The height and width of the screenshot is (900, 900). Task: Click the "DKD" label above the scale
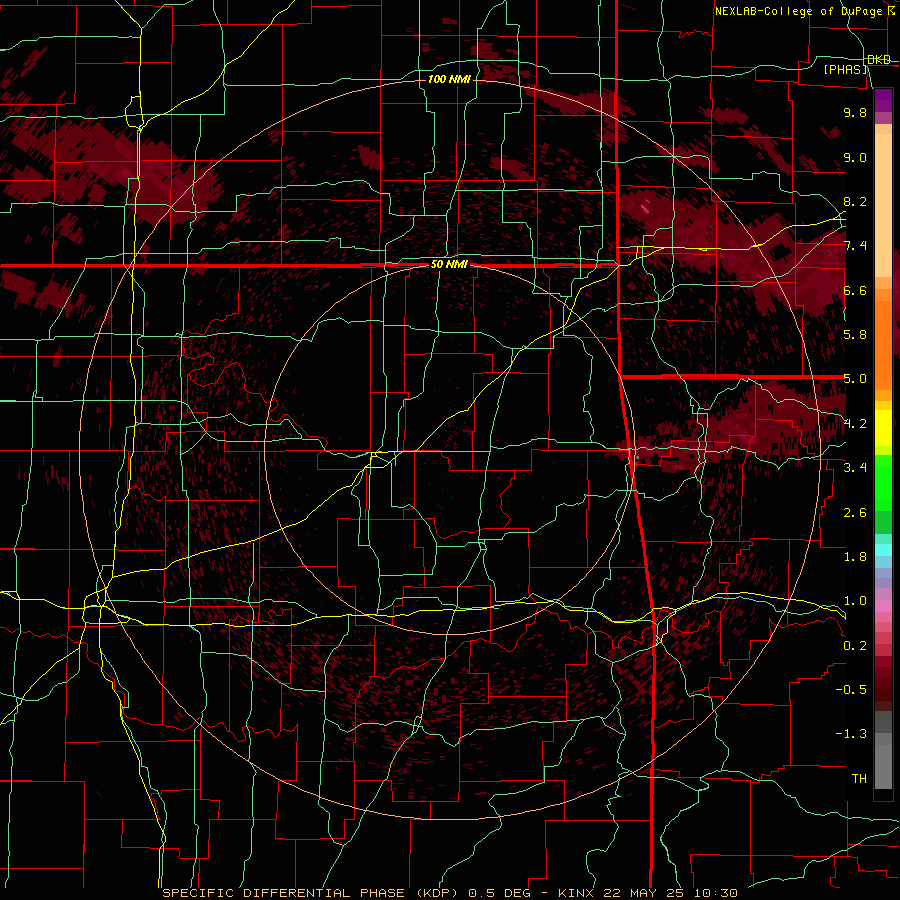point(879,60)
